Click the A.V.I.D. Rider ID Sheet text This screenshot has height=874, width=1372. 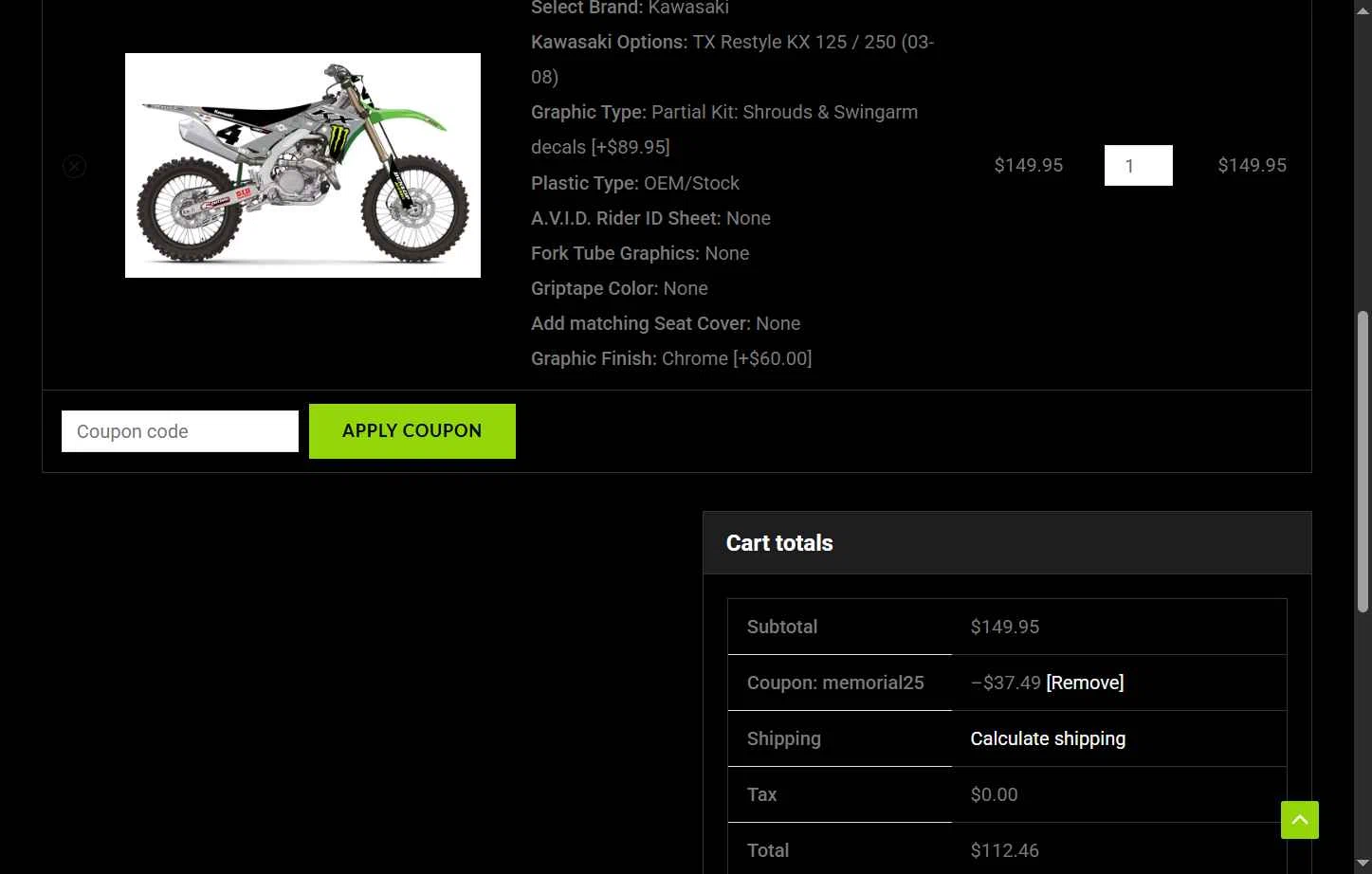pyautogui.click(x=650, y=218)
